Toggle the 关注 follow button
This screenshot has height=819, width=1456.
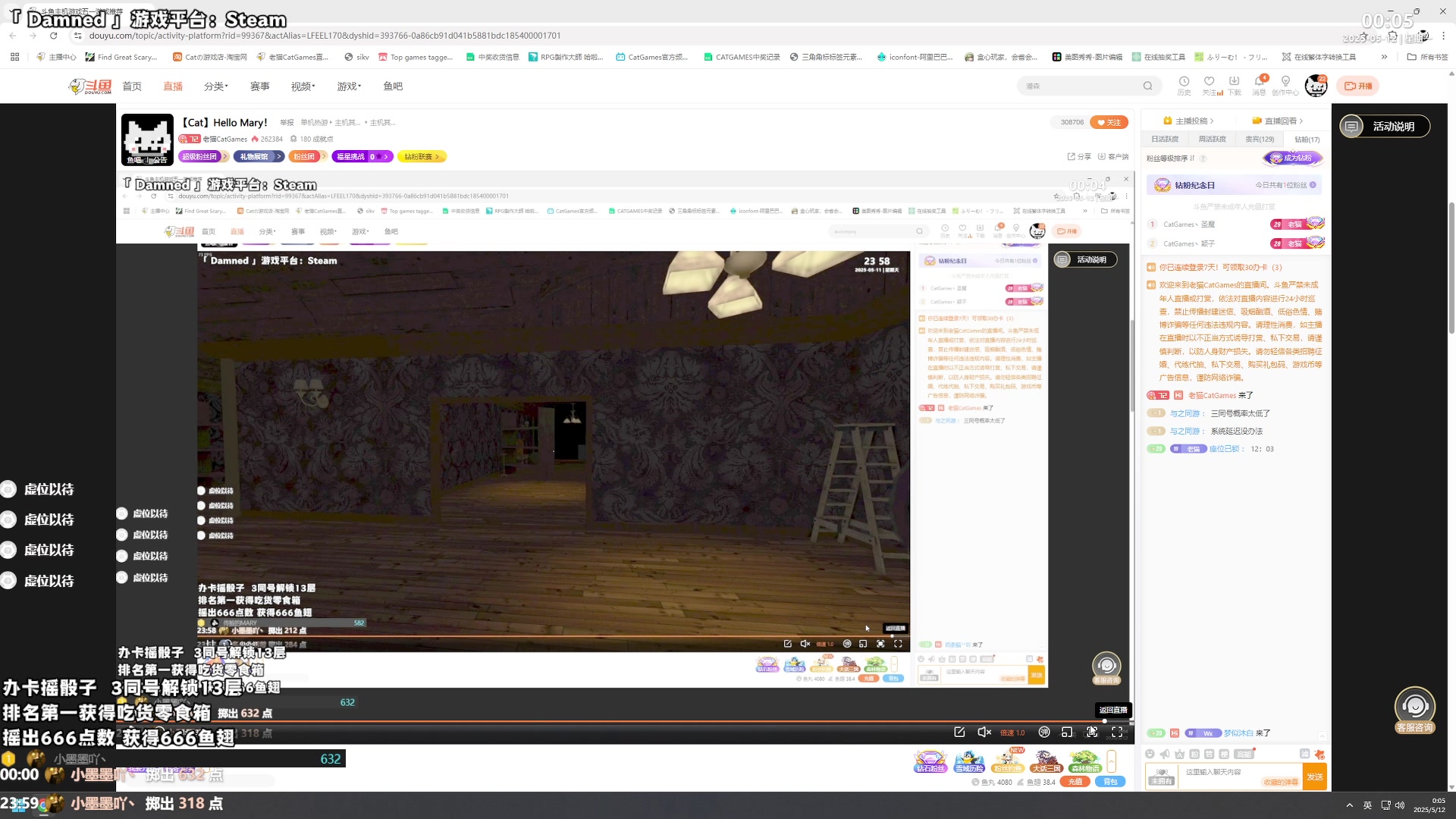click(x=1109, y=122)
